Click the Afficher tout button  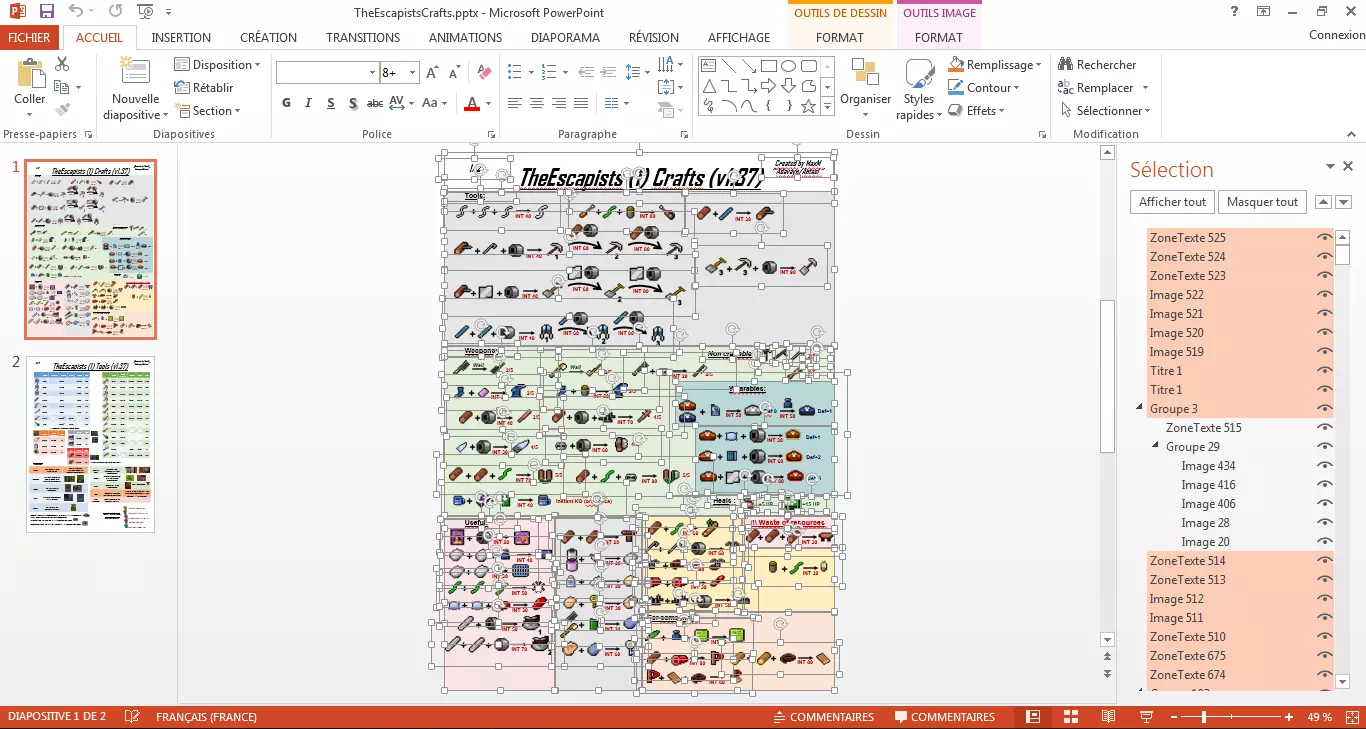point(1172,202)
